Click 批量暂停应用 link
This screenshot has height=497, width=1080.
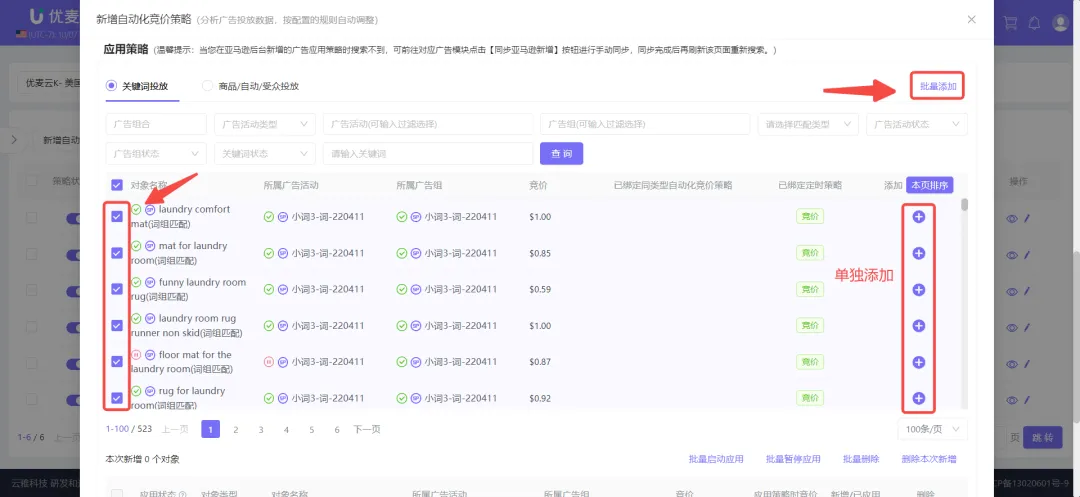coord(793,459)
